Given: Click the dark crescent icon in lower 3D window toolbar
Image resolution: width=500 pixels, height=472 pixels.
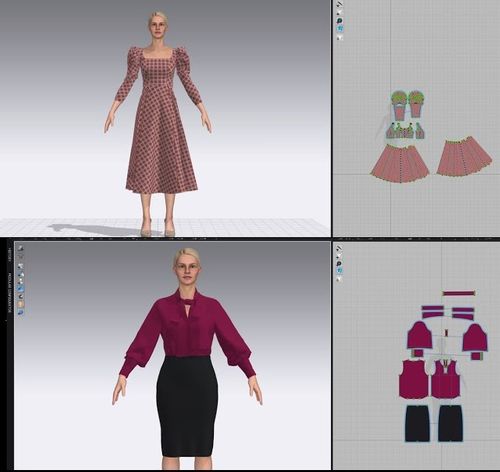Looking at the screenshot, I should click(21, 296).
